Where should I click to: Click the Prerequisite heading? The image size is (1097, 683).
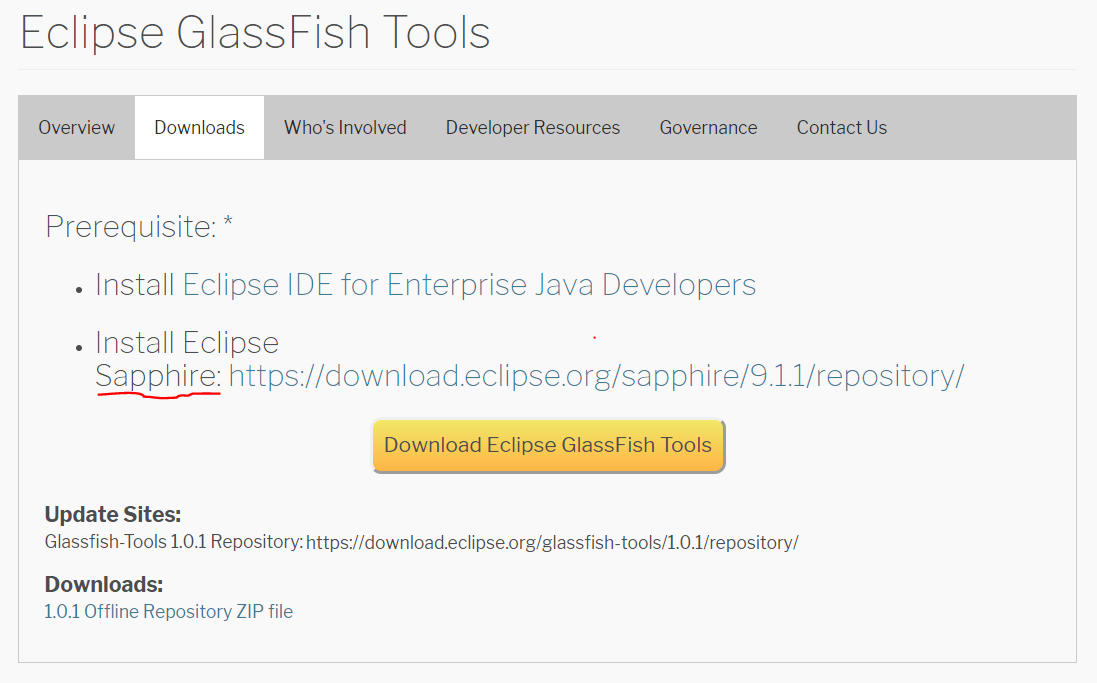[x=139, y=227]
